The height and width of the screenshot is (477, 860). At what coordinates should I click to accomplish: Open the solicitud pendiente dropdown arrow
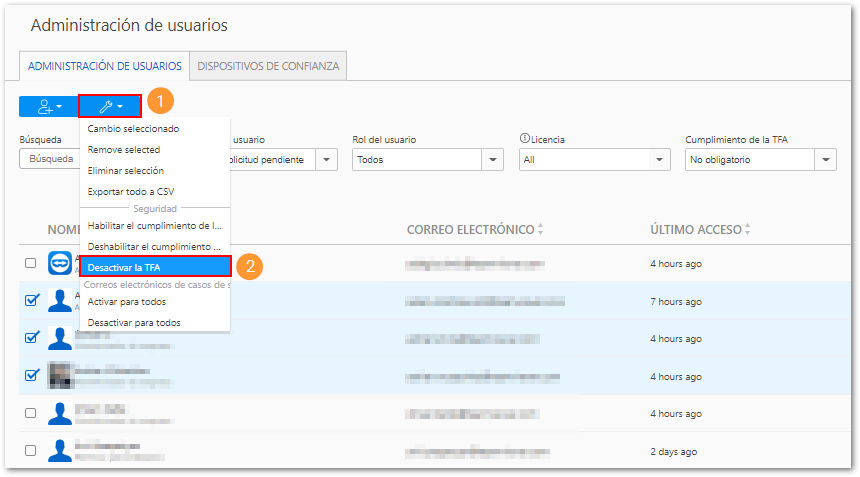pos(326,160)
